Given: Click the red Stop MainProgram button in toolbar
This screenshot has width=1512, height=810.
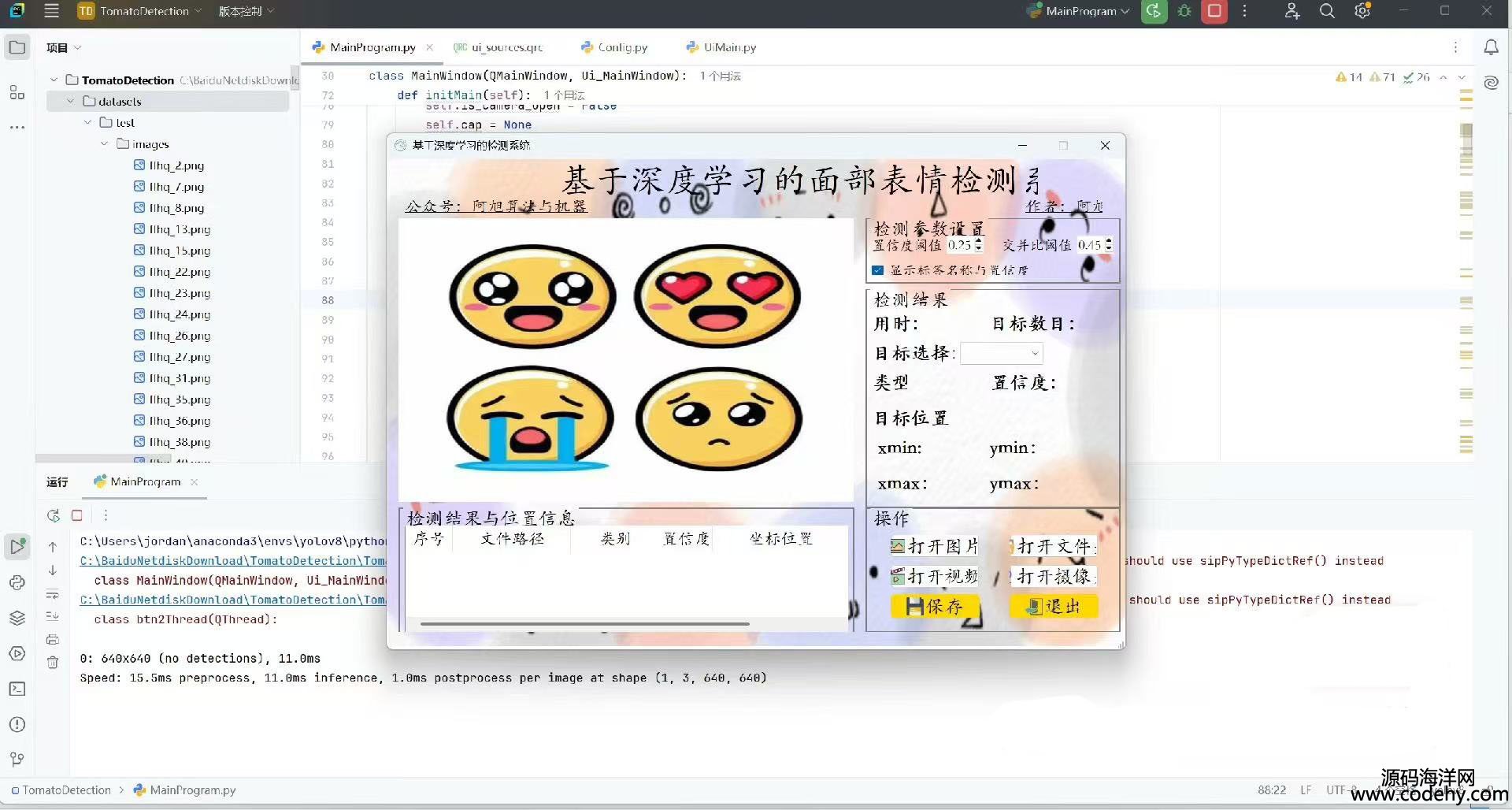Looking at the screenshot, I should pyautogui.click(x=1214, y=11).
